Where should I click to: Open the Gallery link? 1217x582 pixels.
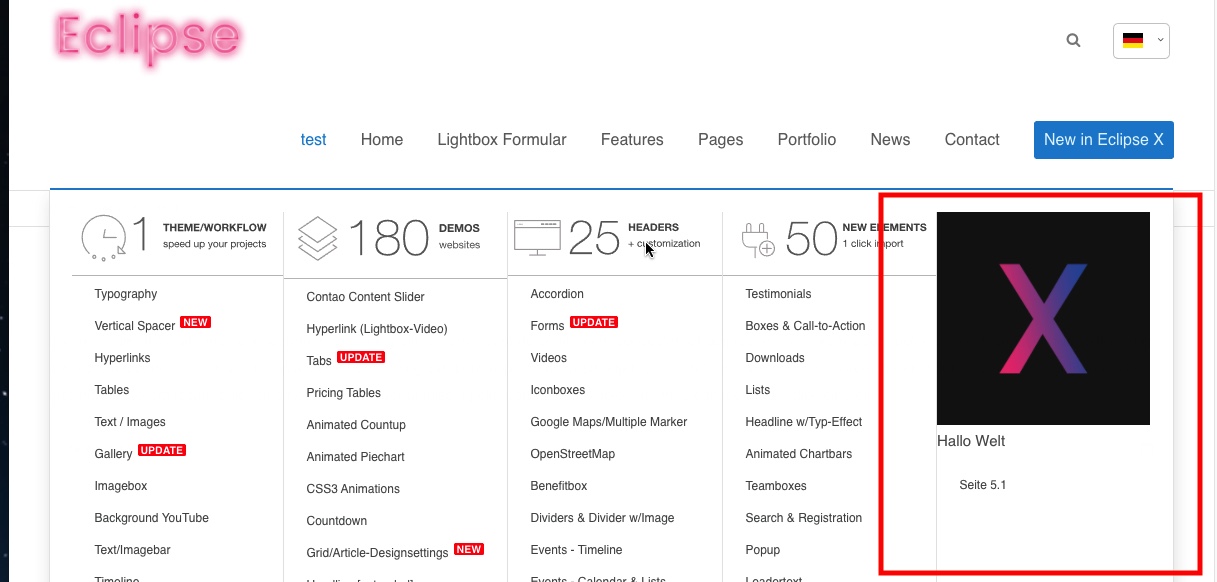[x=113, y=454]
